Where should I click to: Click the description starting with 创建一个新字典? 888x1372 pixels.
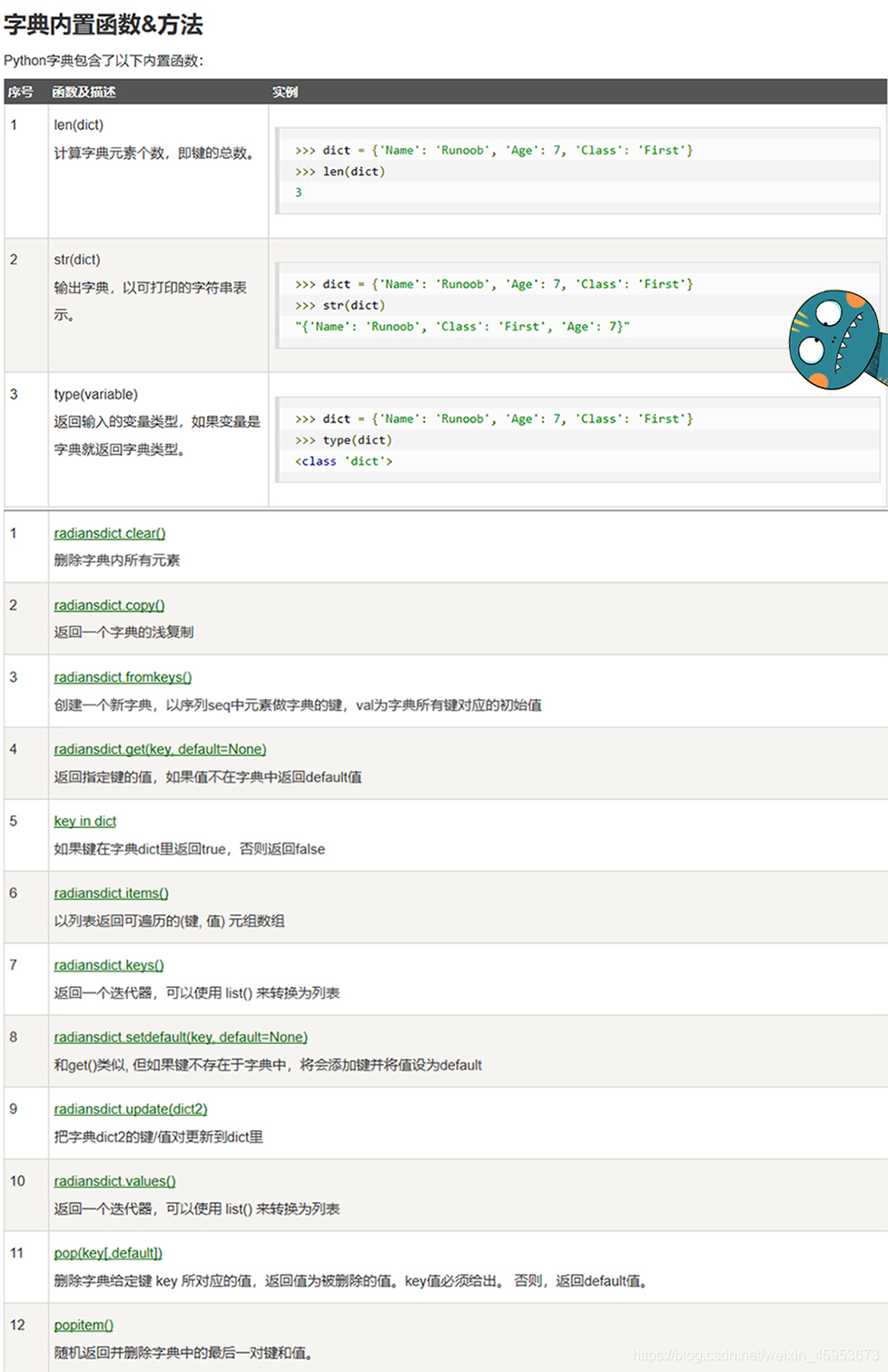pyautogui.click(x=298, y=706)
